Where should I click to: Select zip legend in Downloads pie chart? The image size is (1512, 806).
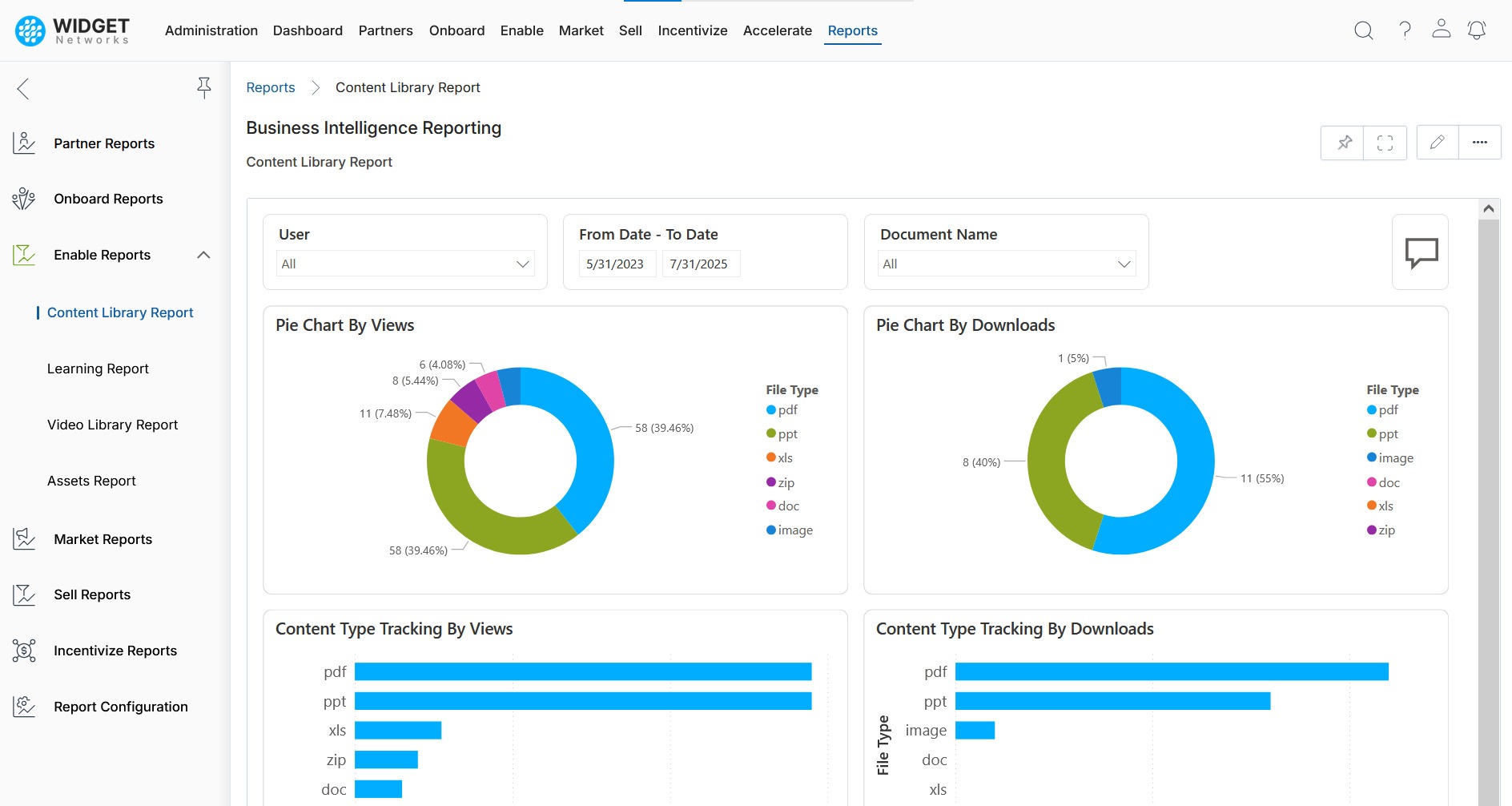click(1381, 530)
